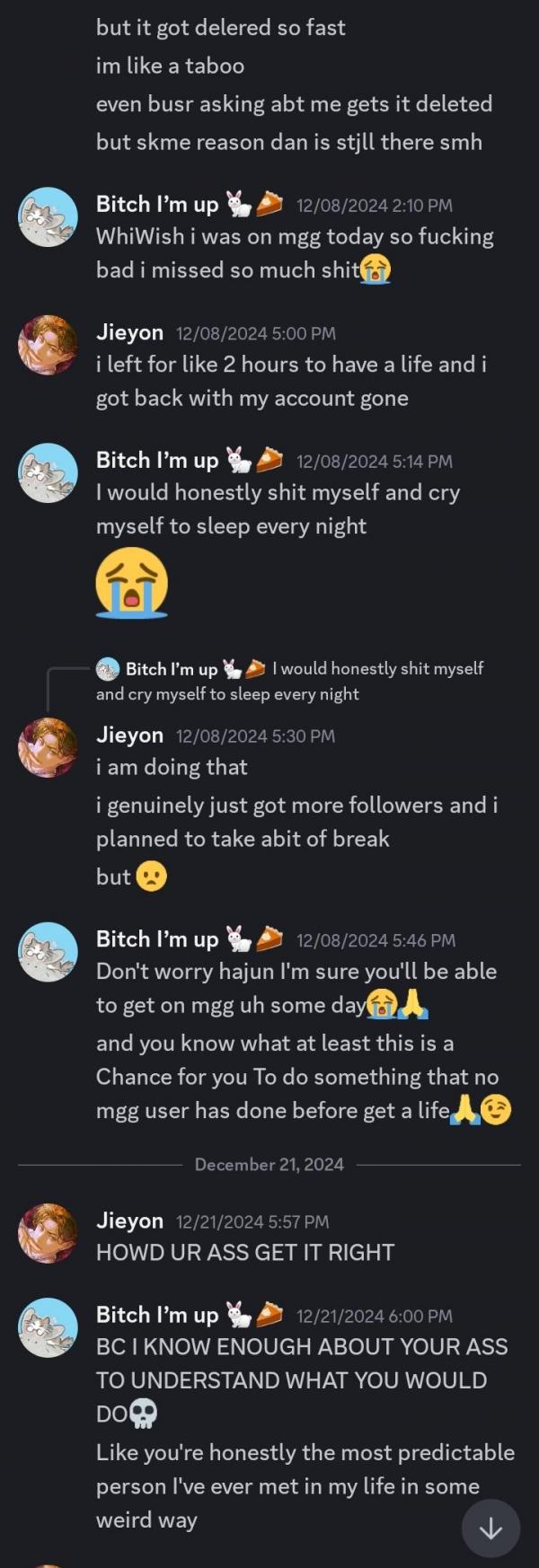Jump to latest messages with the down arrow
539x1568 pixels.
[490, 1528]
